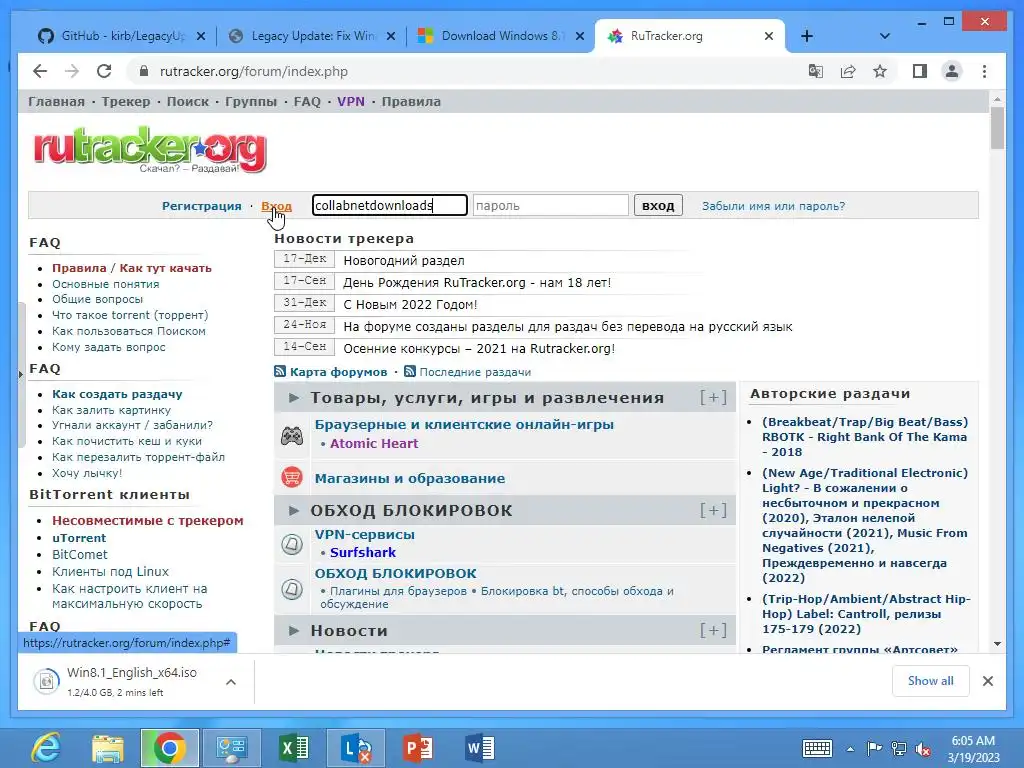Screen dimensions: 1024x768
Task: Close the downloads bar
Action: point(987,681)
